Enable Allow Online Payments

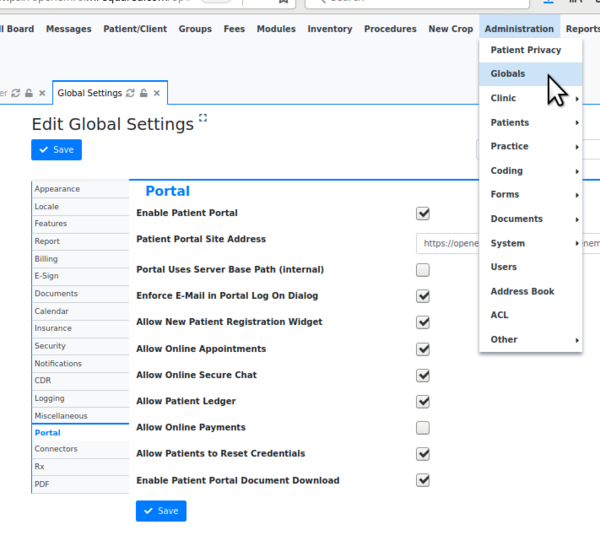tap(423, 427)
